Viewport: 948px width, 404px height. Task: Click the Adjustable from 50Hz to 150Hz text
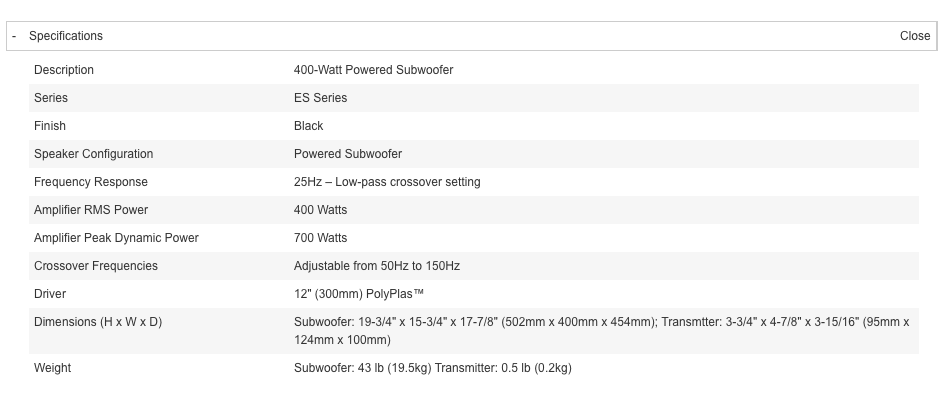[377, 266]
